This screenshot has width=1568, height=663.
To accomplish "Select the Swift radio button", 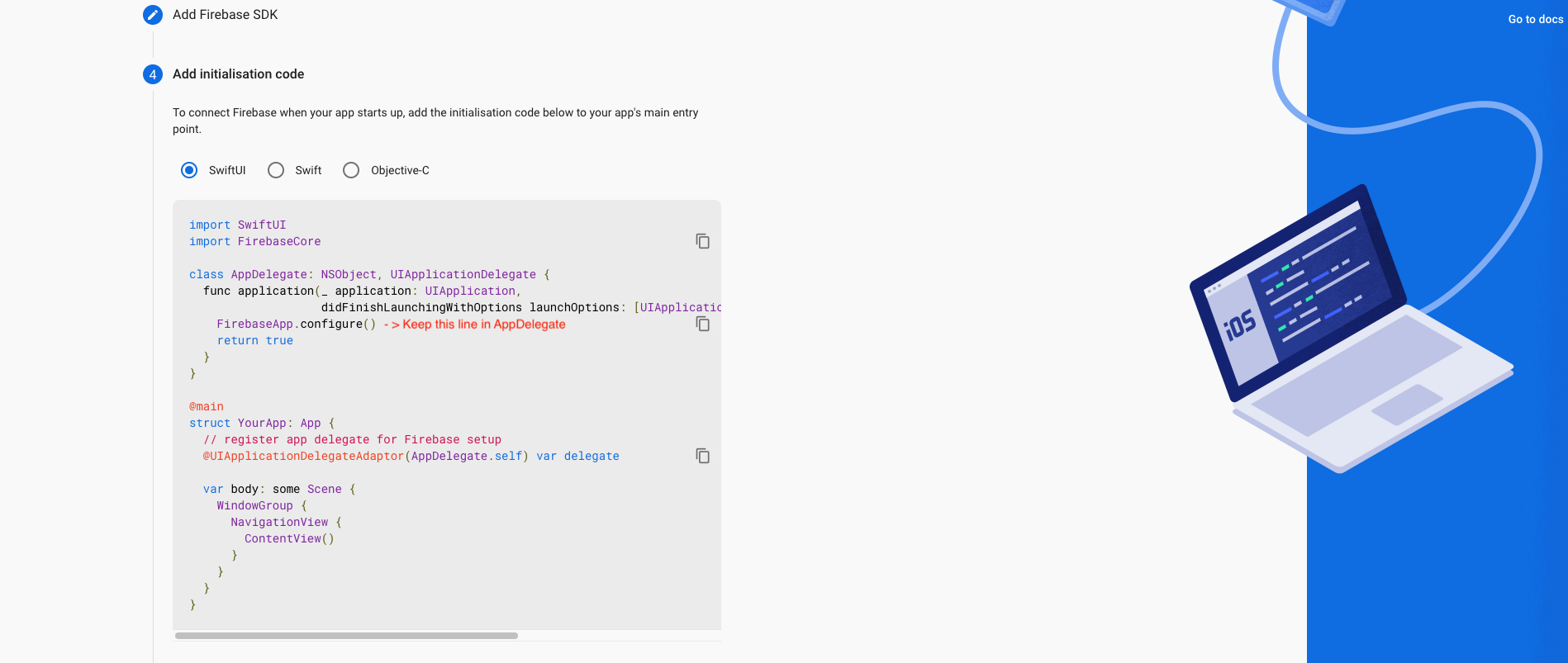I will 276,170.
